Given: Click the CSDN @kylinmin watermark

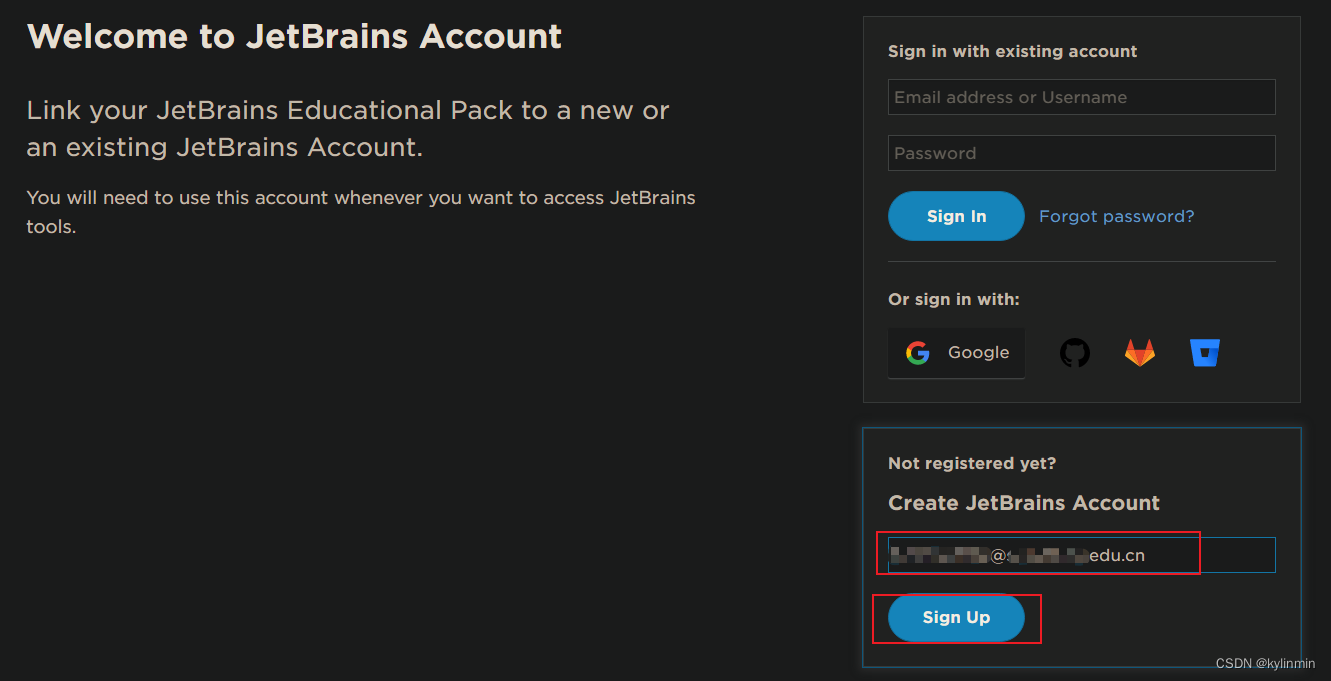Looking at the screenshot, I should click(1265, 664).
